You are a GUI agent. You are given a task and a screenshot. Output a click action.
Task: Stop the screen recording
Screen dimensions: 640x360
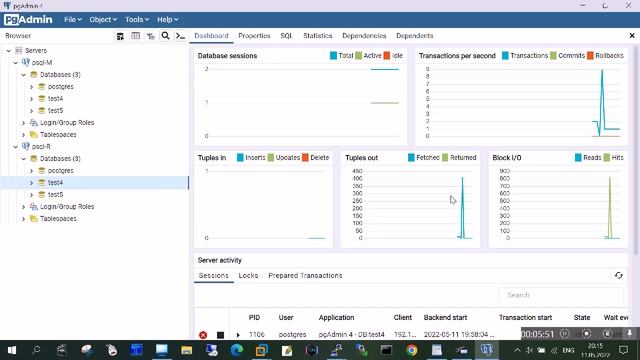click(x=586, y=334)
